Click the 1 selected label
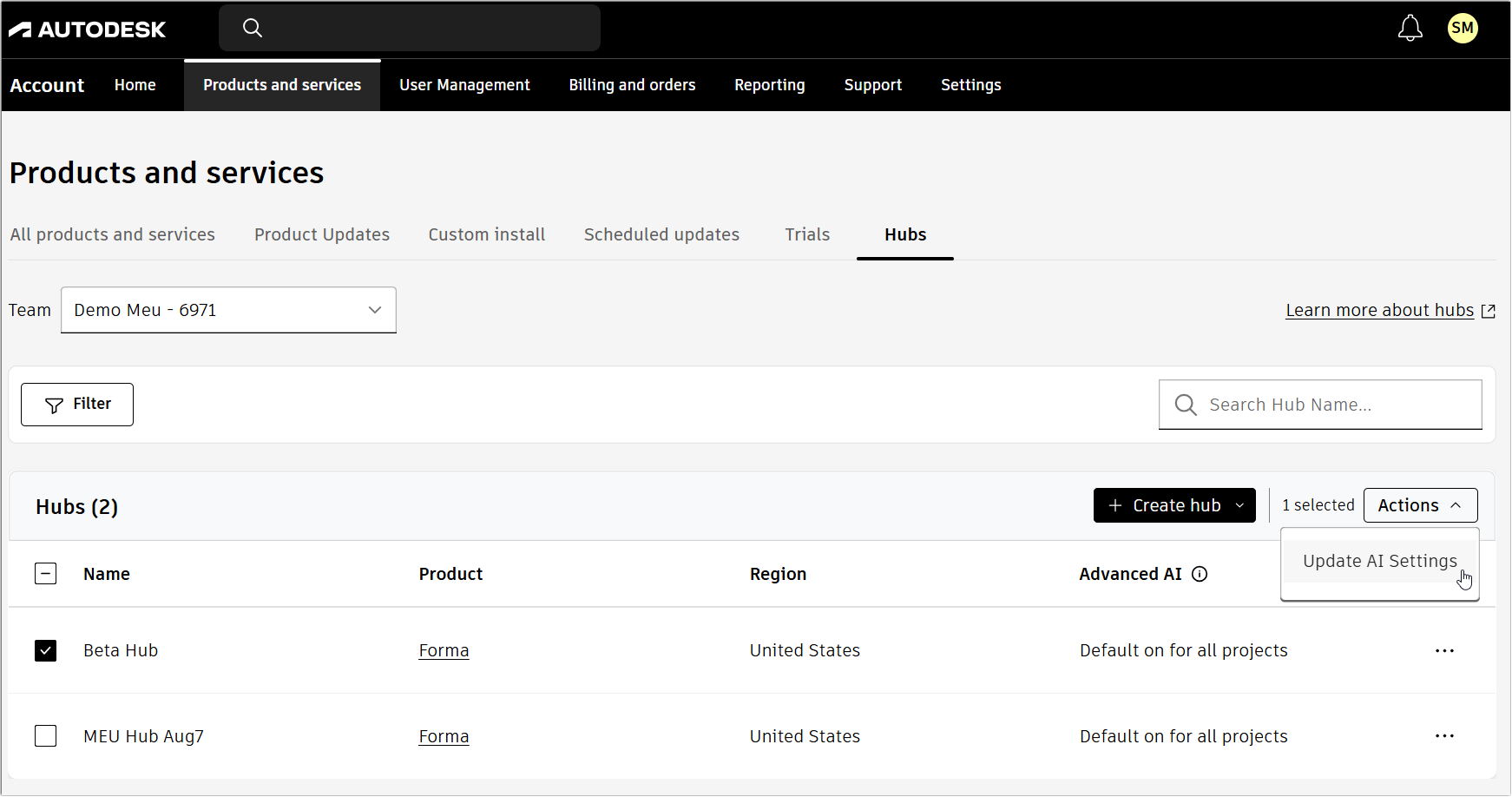Screen dimensions: 1512x797 1318,505
